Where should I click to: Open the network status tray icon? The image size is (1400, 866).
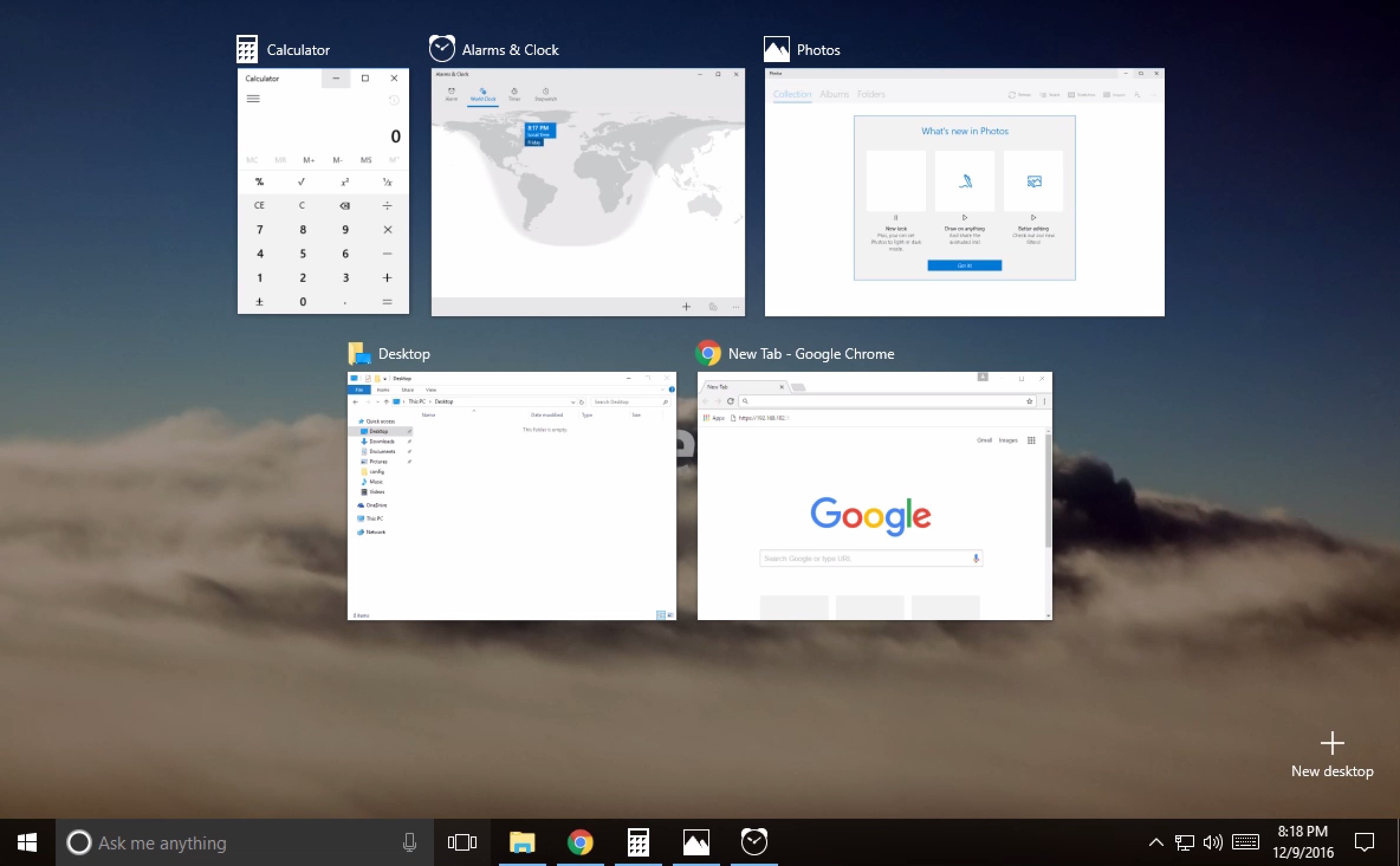(x=1184, y=842)
